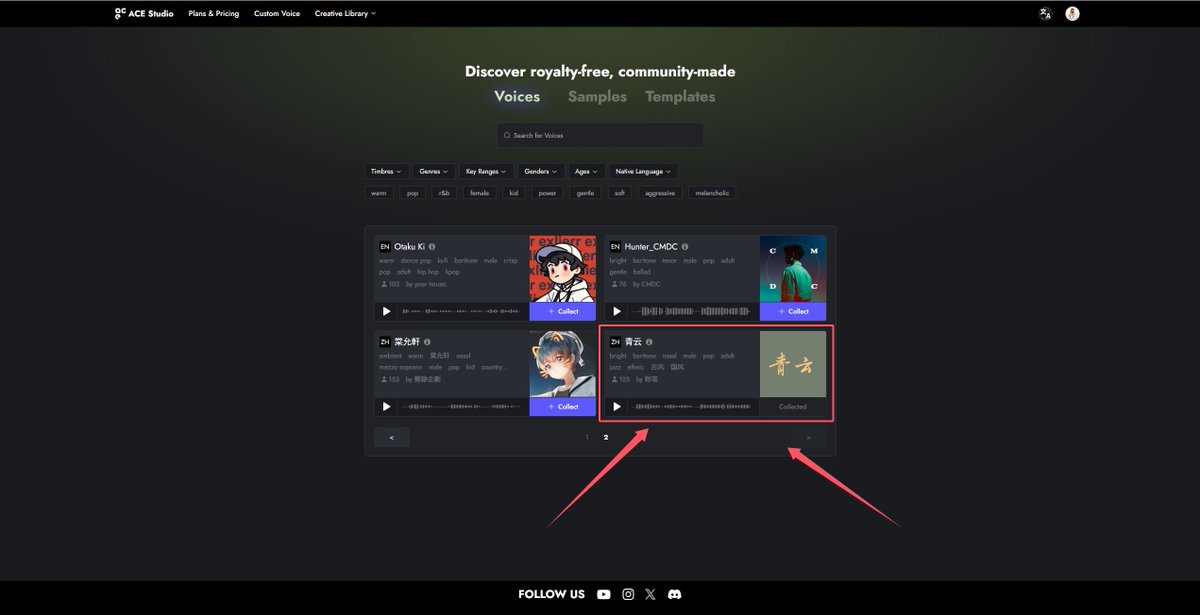Expand the Ages filter dropdown
The width and height of the screenshot is (1200, 615).
[587, 172]
